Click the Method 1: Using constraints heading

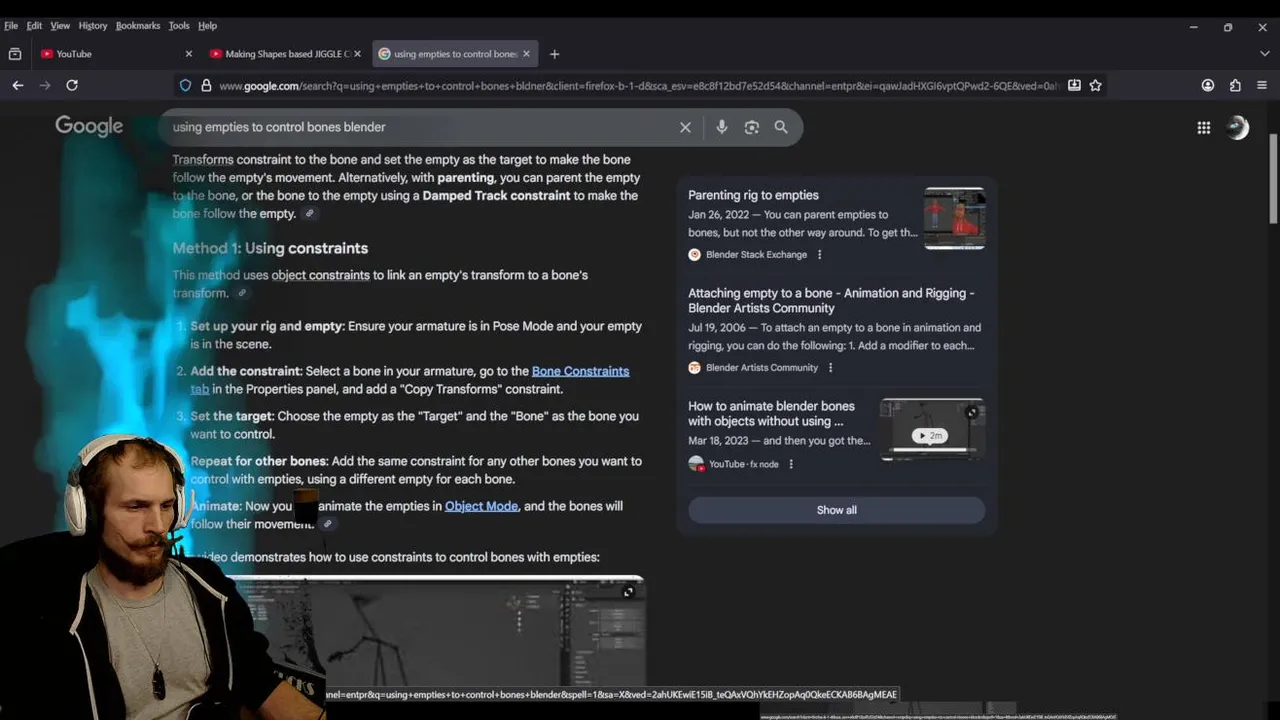tap(270, 248)
